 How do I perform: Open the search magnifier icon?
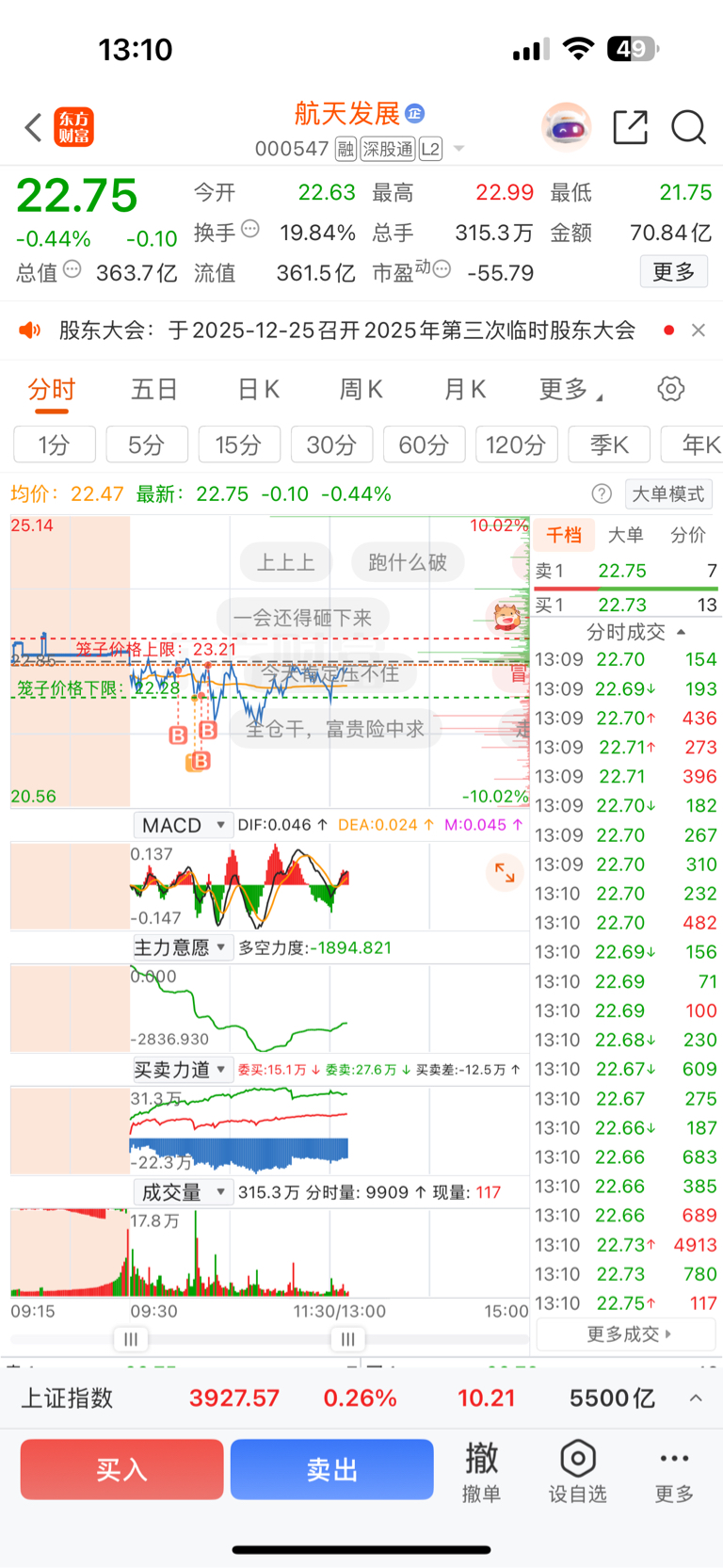(x=688, y=127)
